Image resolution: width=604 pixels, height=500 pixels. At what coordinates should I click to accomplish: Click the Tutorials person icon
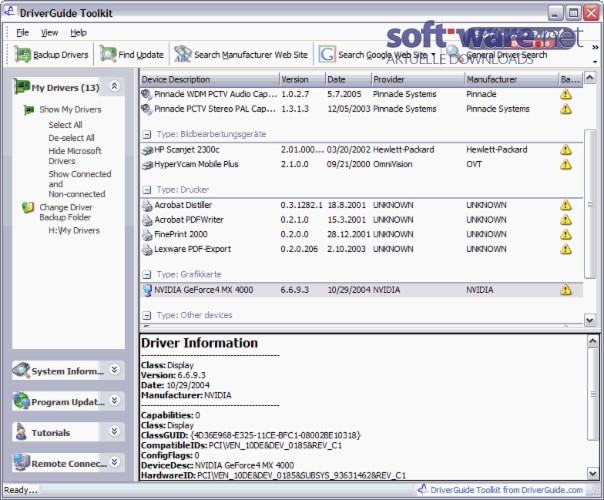tap(21, 432)
